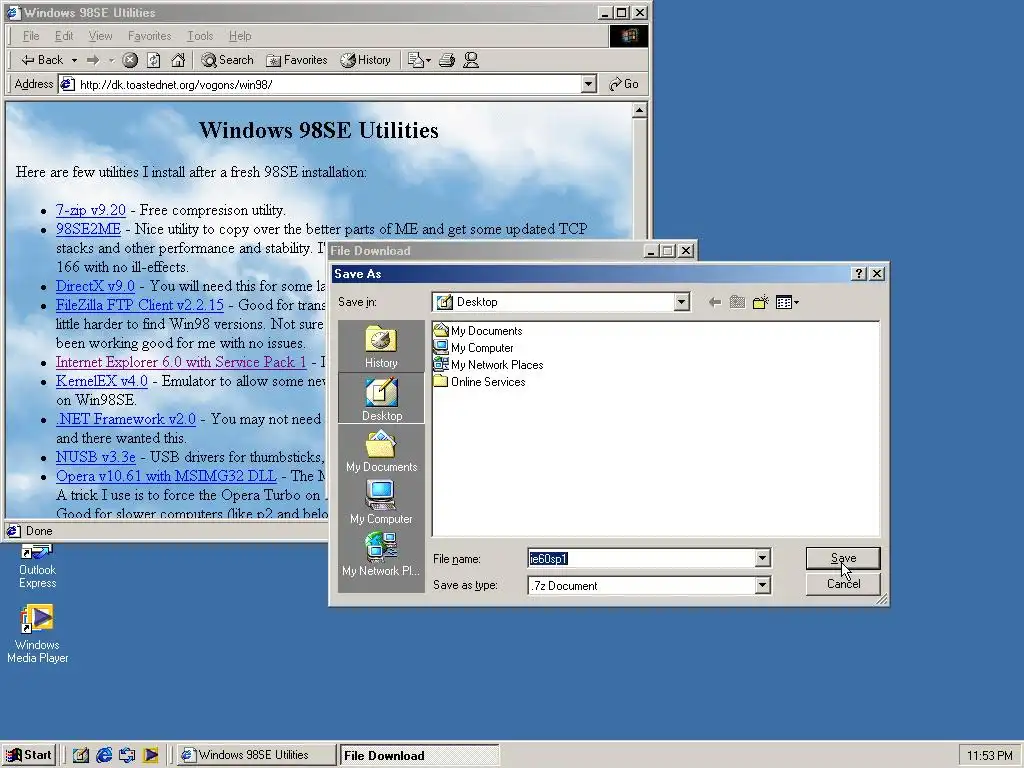Select the Online Services folder
Screen dimensions: 1024x768
click(480, 381)
